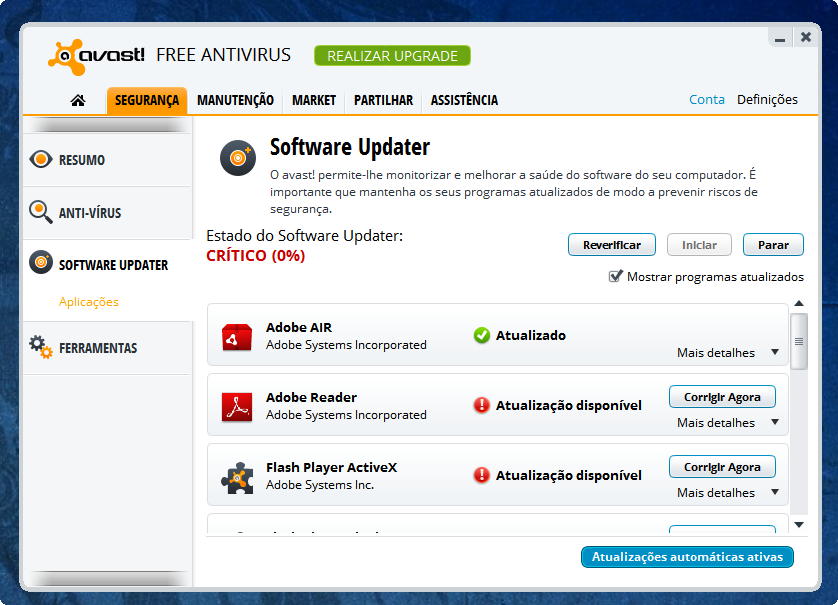Image resolution: width=838 pixels, height=605 pixels.
Task: Minimize the avast window
Action: click(x=780, y=38)
